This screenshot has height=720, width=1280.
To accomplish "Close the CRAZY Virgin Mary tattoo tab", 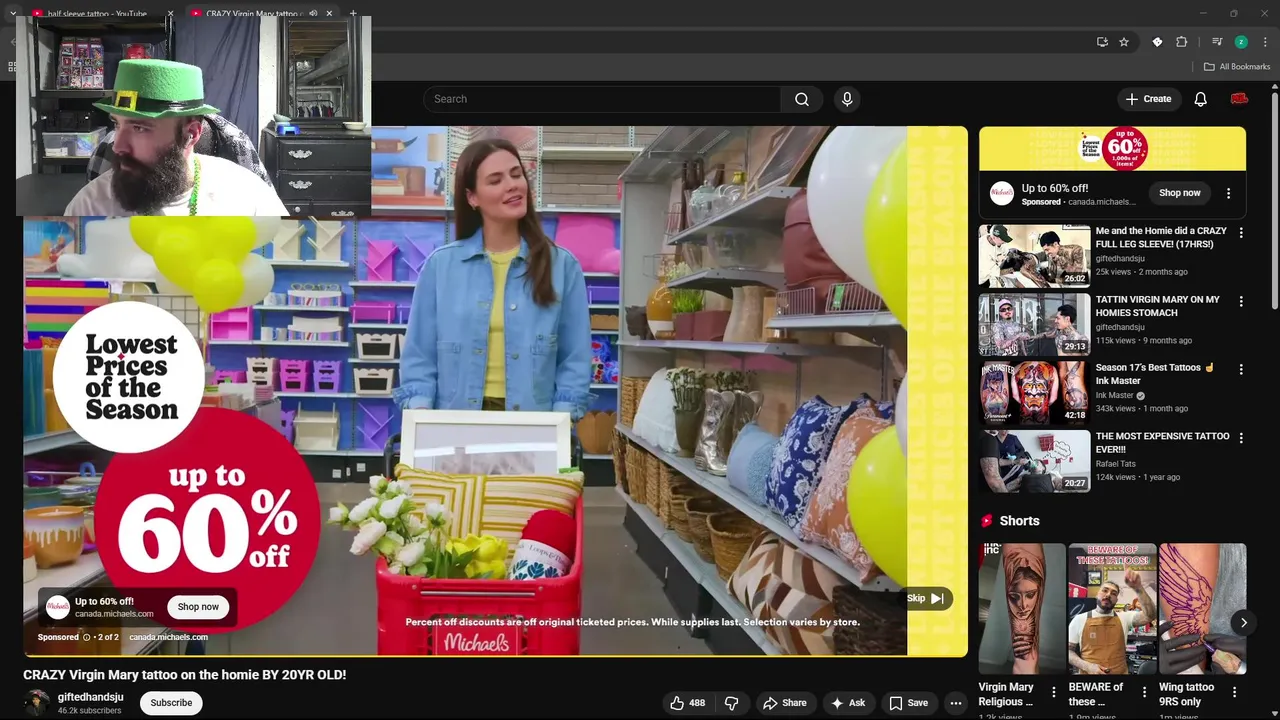I will (x=329, y=14).
